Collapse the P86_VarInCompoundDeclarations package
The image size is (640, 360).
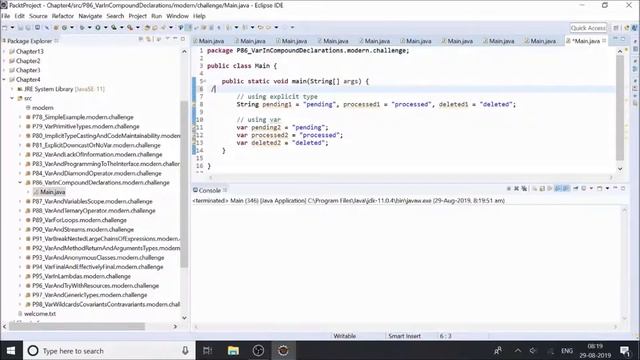click(20, 182)
